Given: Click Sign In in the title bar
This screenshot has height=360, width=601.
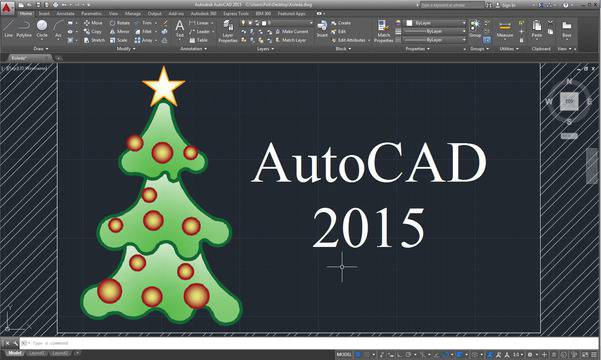Looking at the screenshot, I should pyautogui.click(x=506, y=5).
